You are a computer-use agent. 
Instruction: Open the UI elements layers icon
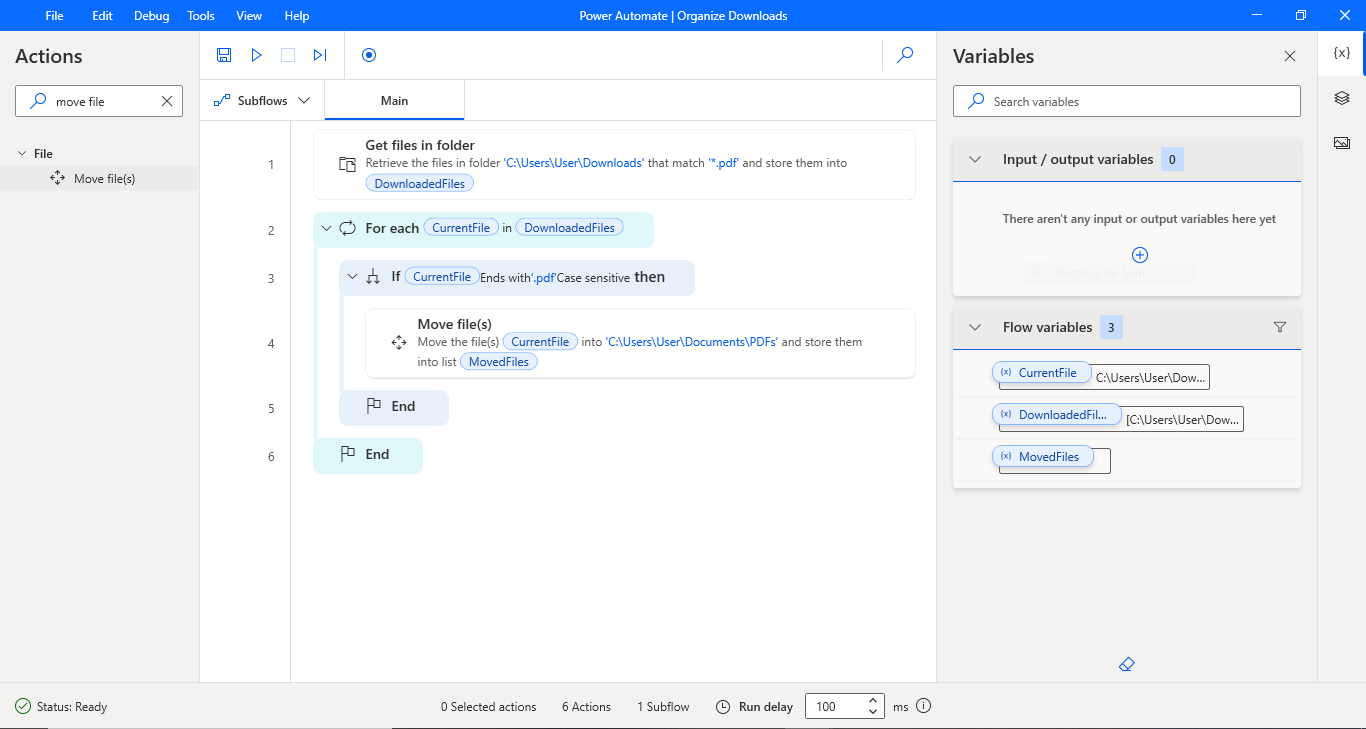(1342, 98)
